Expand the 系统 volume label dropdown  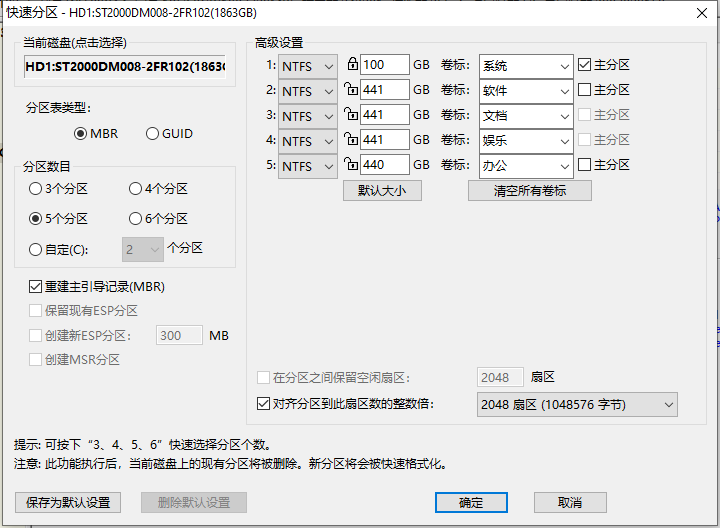(565, 66)
